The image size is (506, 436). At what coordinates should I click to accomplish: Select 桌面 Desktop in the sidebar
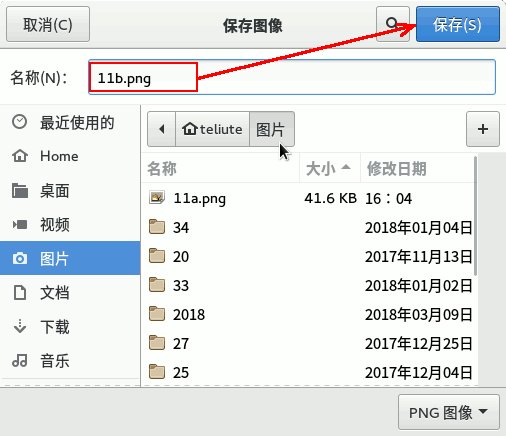coord(70,191)
